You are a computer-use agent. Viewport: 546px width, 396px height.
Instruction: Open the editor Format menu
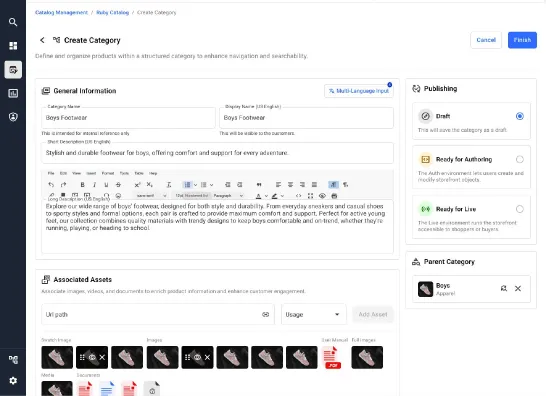tap(108, 173)
